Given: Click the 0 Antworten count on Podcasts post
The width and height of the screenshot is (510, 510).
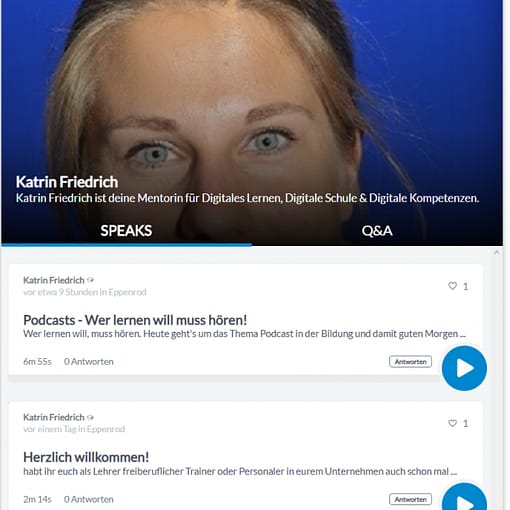Looking at the screenshot, I should click(89, 362).
